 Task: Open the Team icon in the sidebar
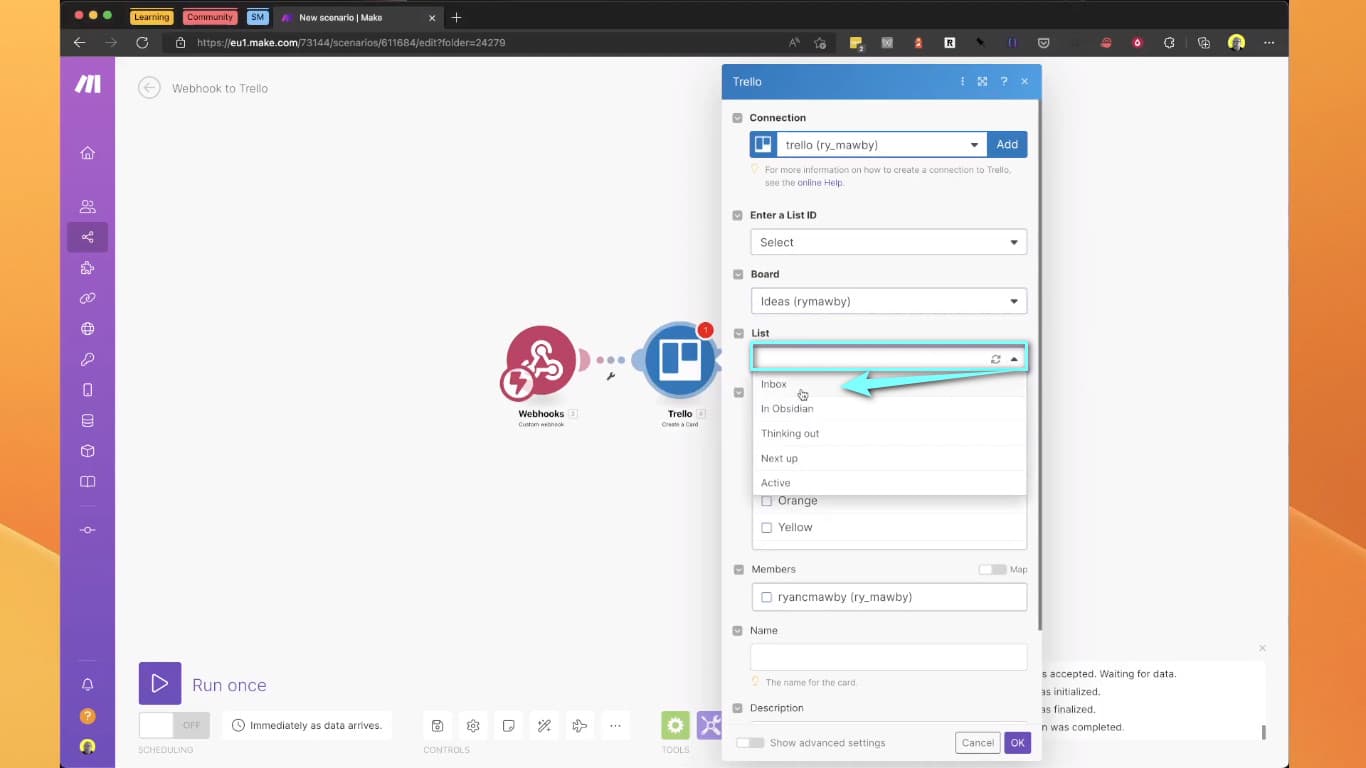click(x=88, y=206)
